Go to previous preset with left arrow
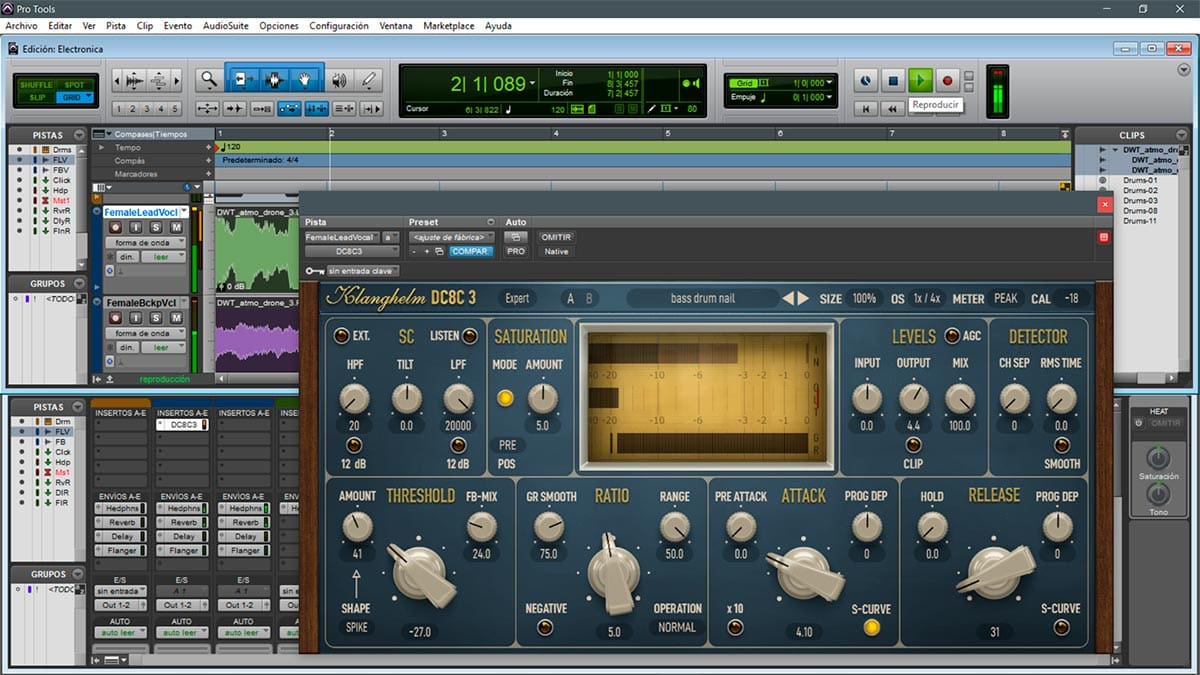Image resolution: width=1200 pixels, height=675 pixels. pyautogui.click(x=790, y=298)
